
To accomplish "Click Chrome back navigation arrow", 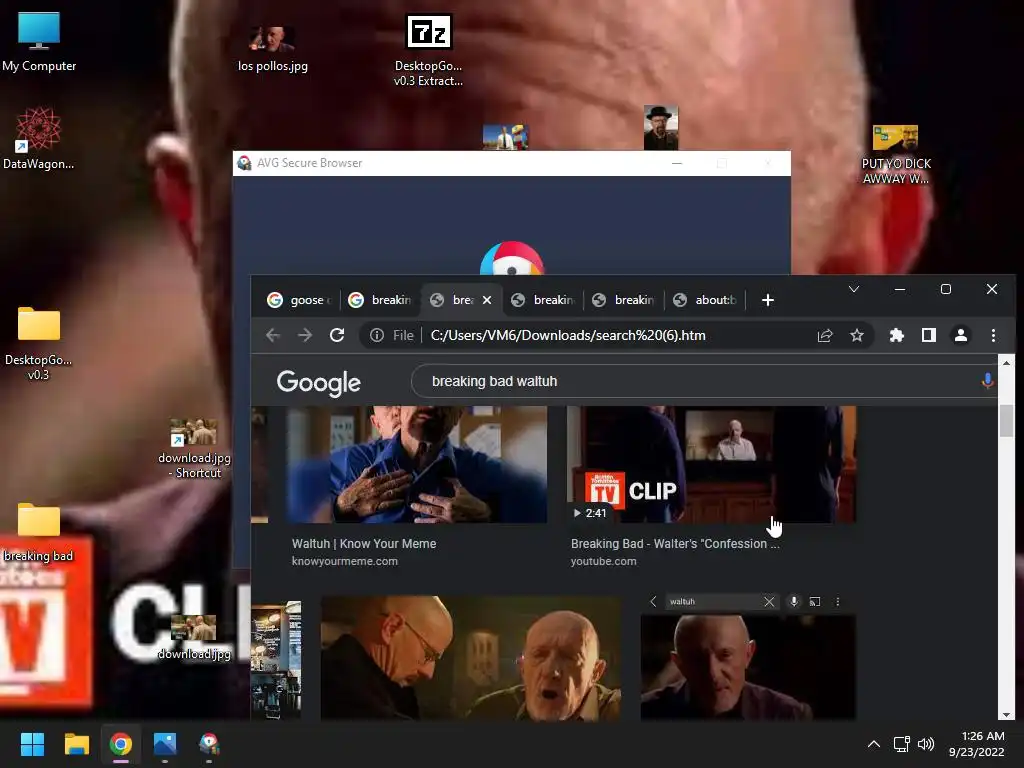I will click(x=273, y=336).
